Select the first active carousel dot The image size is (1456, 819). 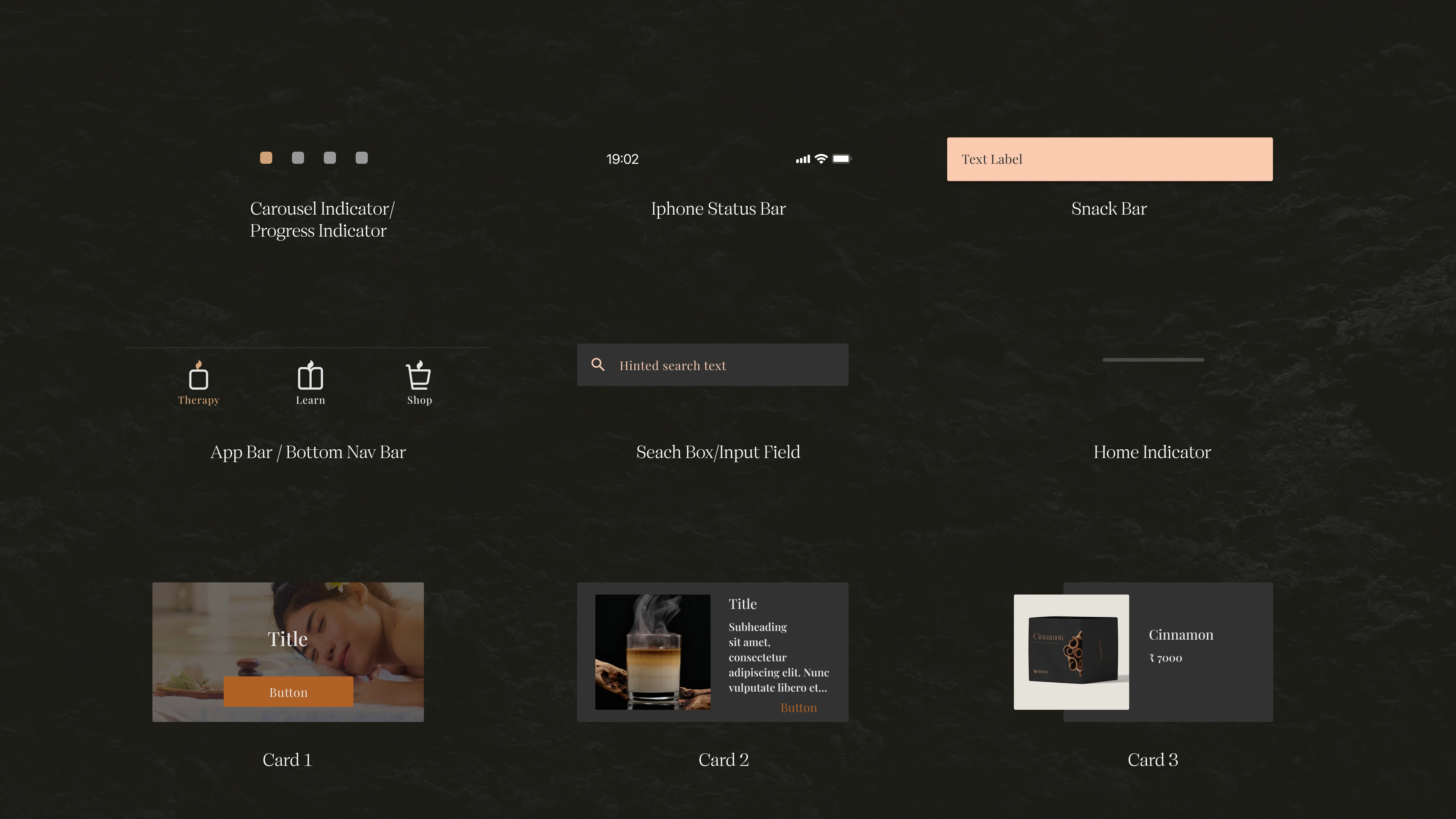[x=266, y=158]
